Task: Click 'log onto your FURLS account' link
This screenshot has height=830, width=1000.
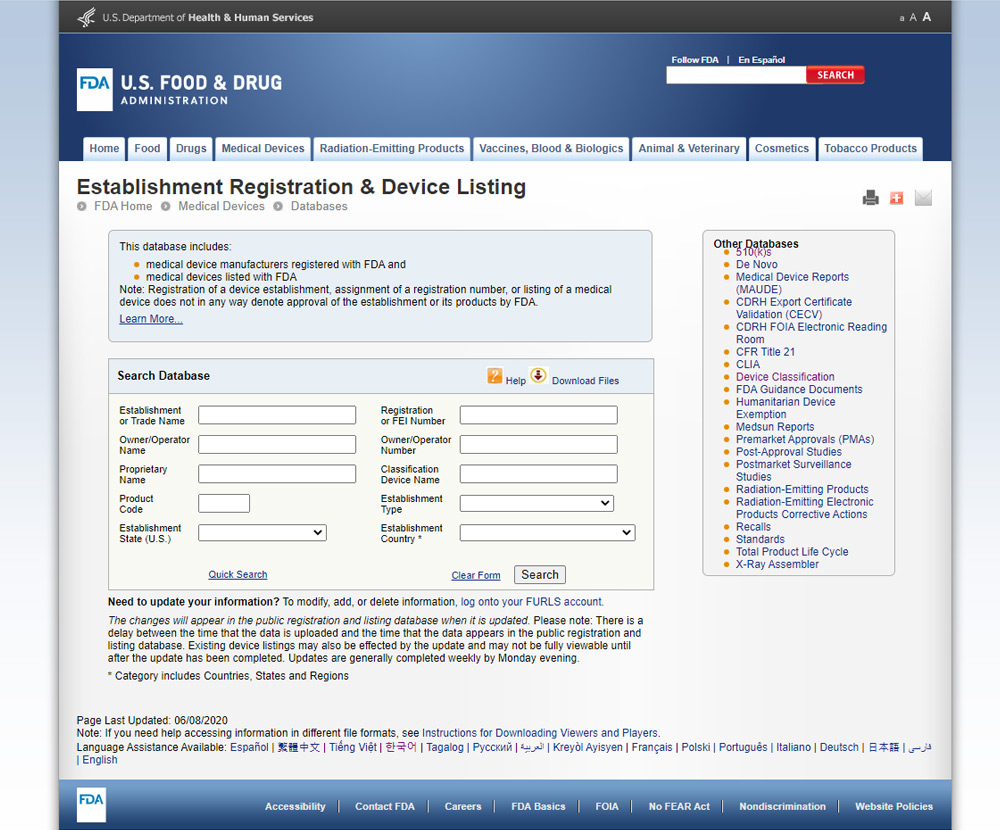Action: pyautogui.click(x=531, y=602)
